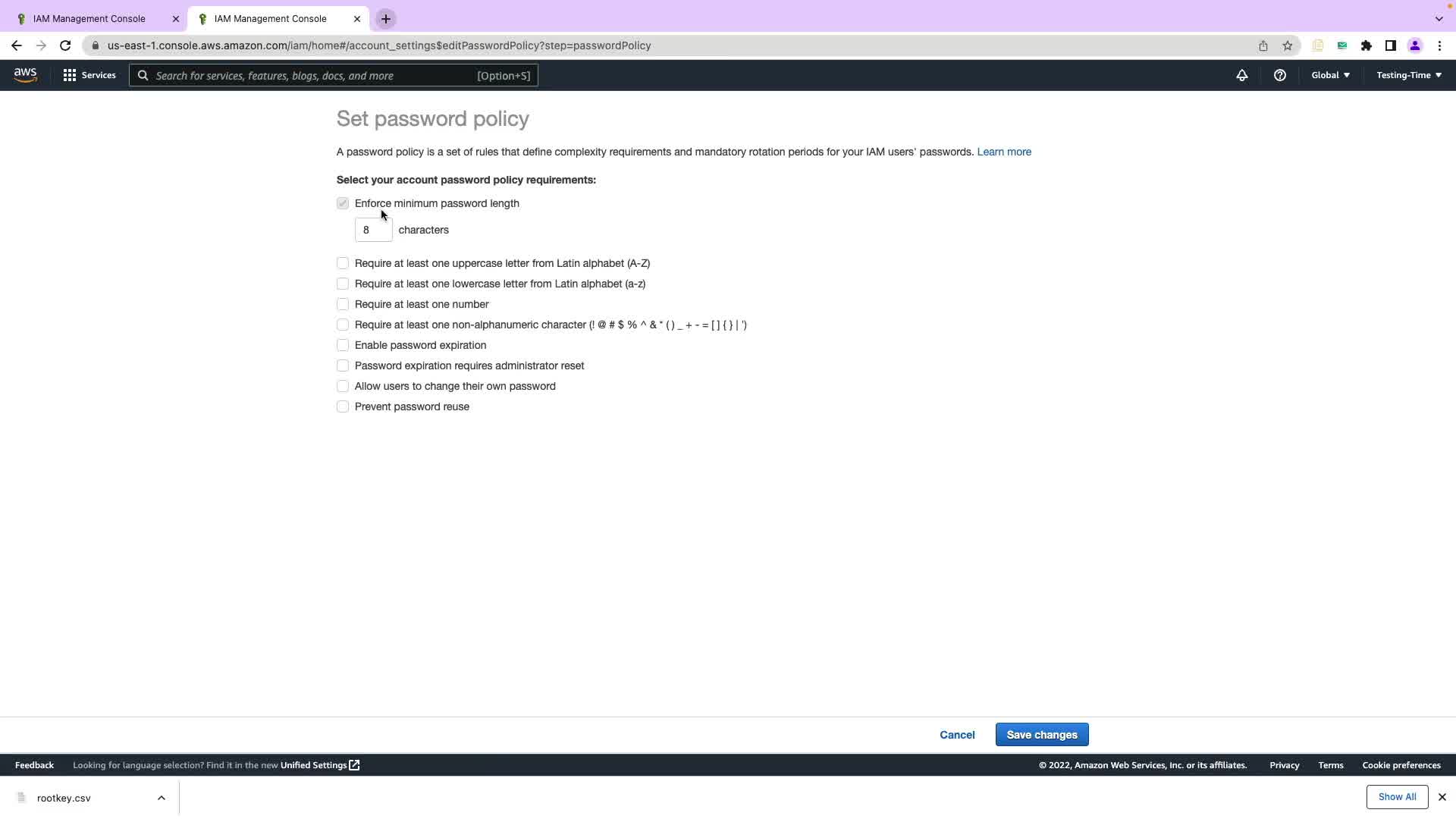The height and width of the screenshot is (819, 1456).
Task: Open the Services grid menu
Action: [x=89, y=75]
